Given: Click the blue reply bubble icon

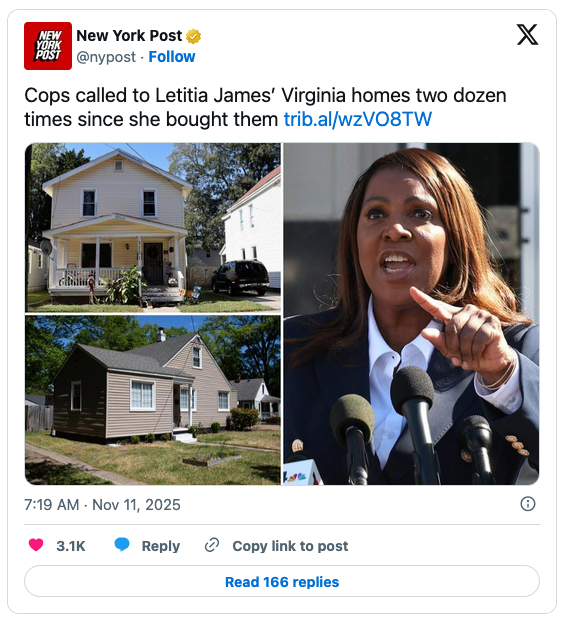Looking at the screenshot, I should tap(122, 545).
